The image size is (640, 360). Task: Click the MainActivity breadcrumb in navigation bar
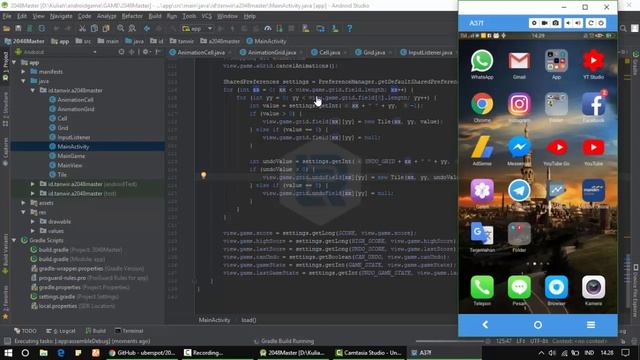point(267,41)
